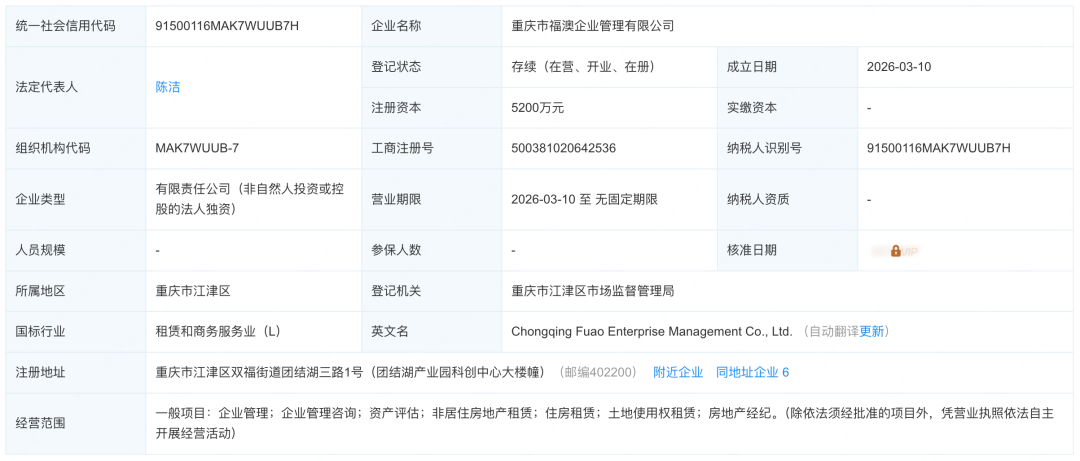Click the 统一社会信用代码 label cell
The width and height of the screenshot is (1080, 461).
click(x=76, y=26)
